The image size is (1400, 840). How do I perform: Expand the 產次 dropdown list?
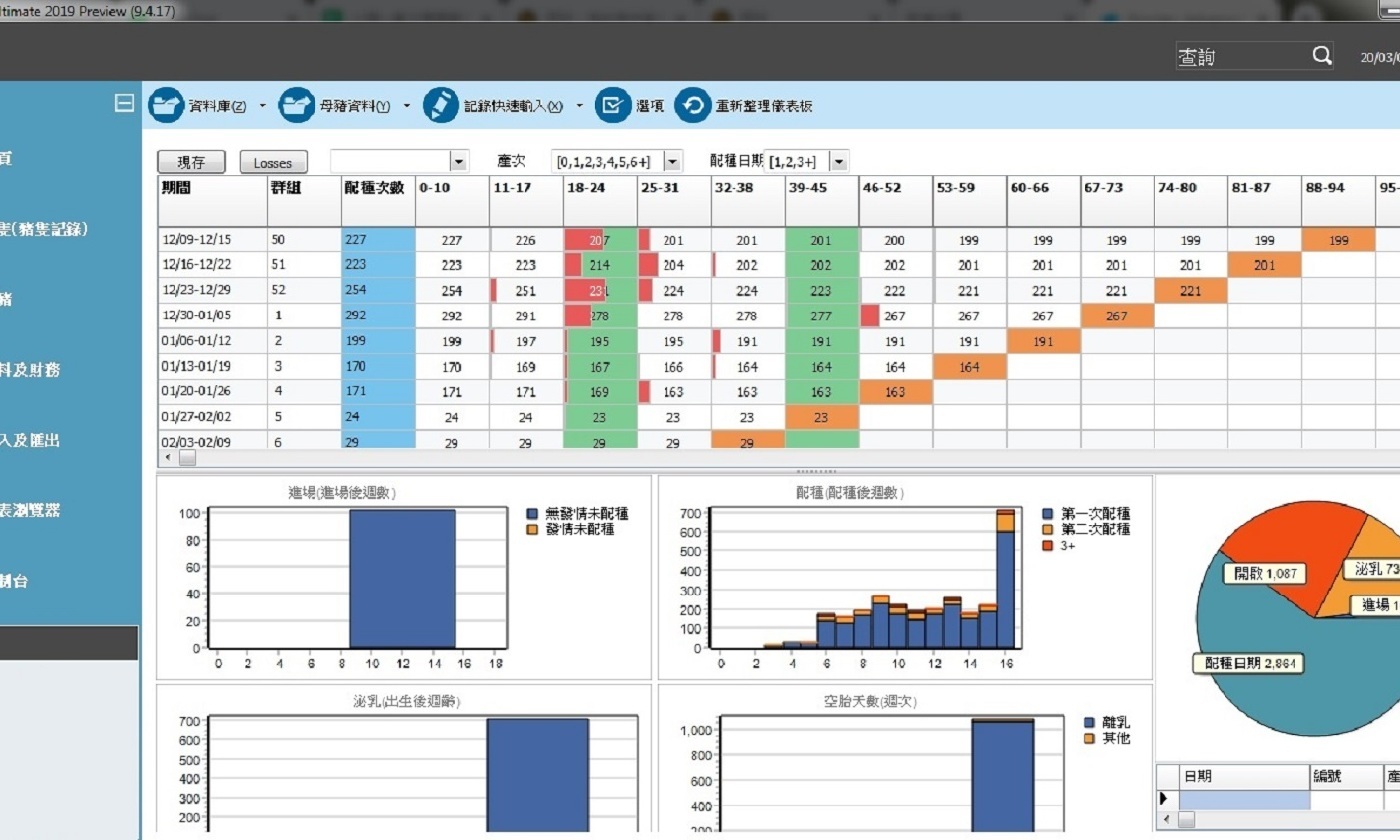click(x=672, y=162)
